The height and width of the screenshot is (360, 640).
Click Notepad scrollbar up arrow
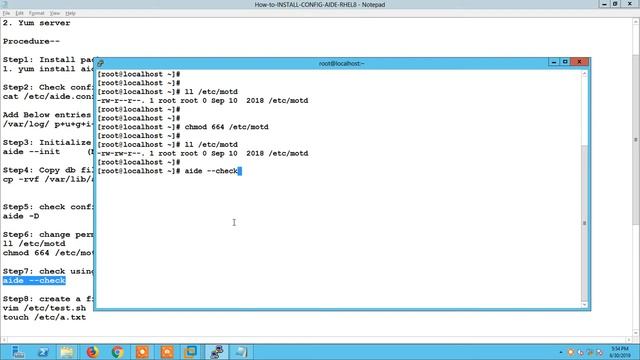pos(636,22)
